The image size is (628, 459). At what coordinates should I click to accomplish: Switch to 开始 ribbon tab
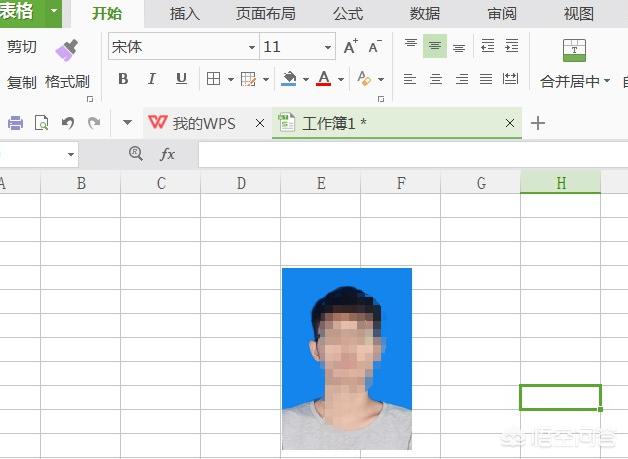pyautogui.click(x=107, y=14)
